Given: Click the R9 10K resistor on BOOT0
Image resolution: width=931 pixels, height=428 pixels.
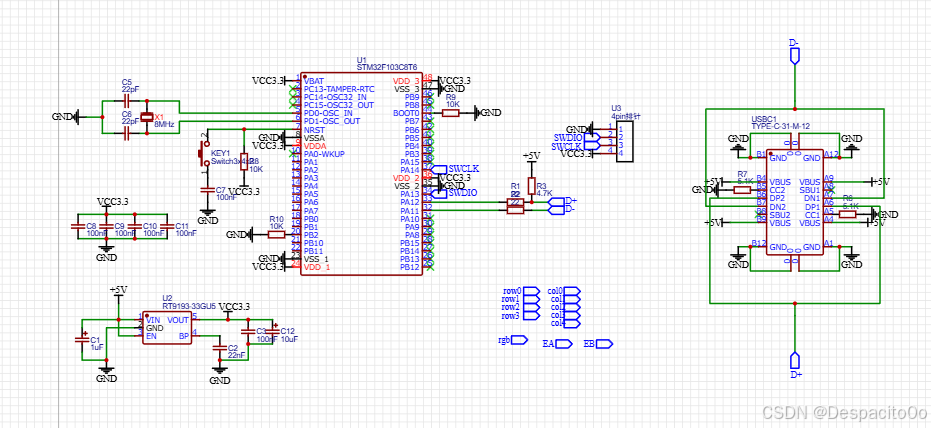Looking at the screenshot, I should coord(451,112).
